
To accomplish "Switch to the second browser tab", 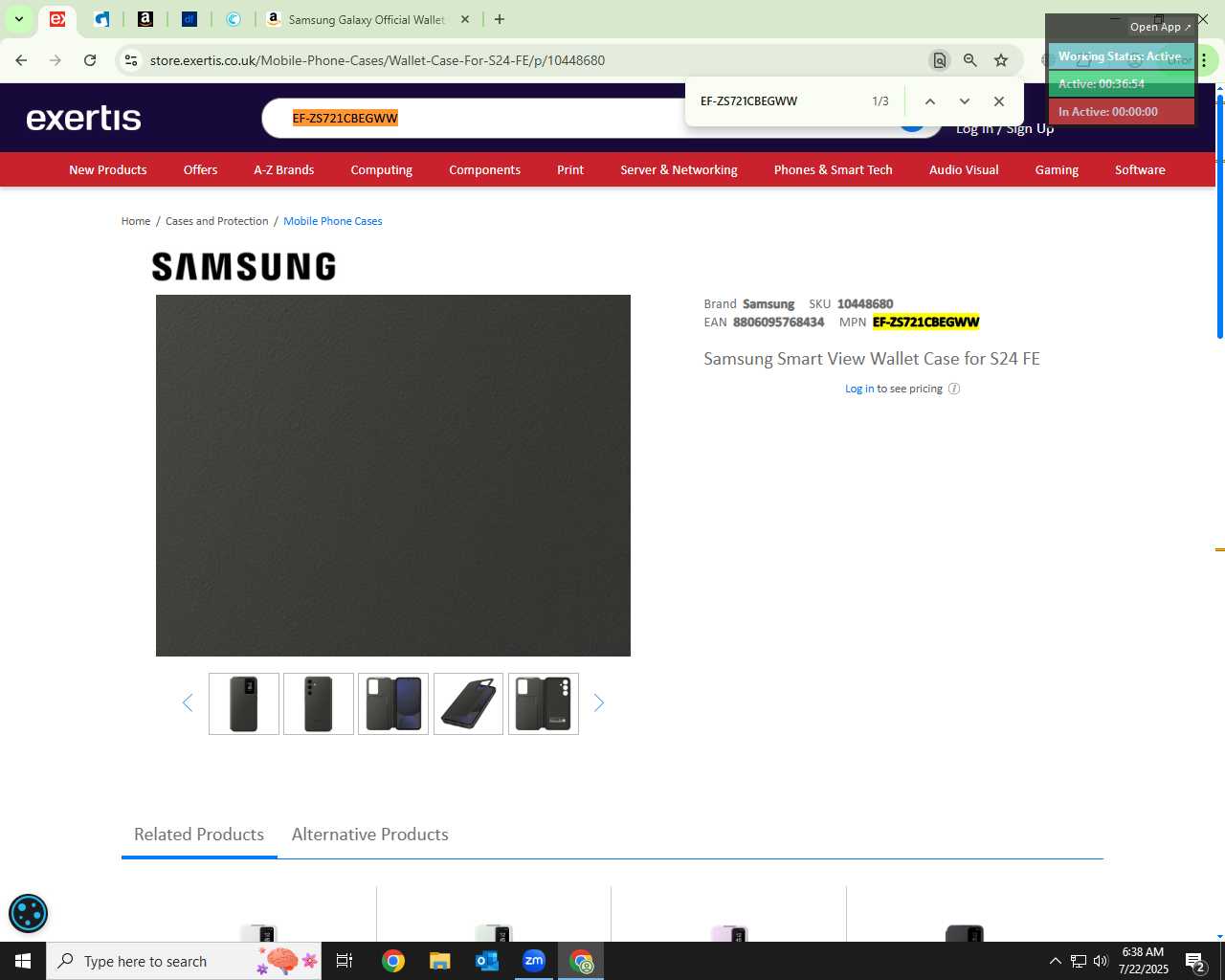I will click(101, 19).
